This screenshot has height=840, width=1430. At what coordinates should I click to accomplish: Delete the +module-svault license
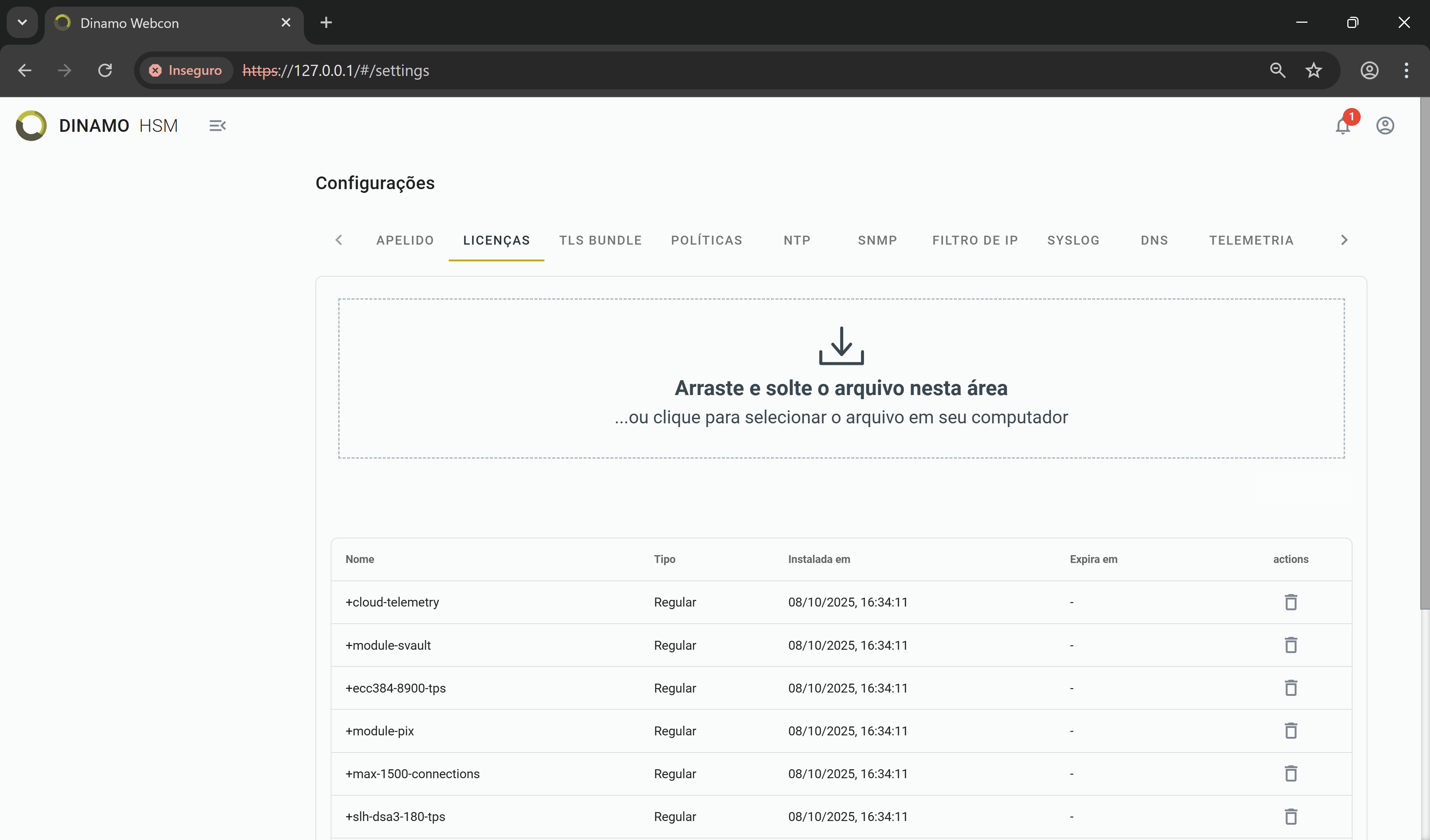pos(1290,645)
